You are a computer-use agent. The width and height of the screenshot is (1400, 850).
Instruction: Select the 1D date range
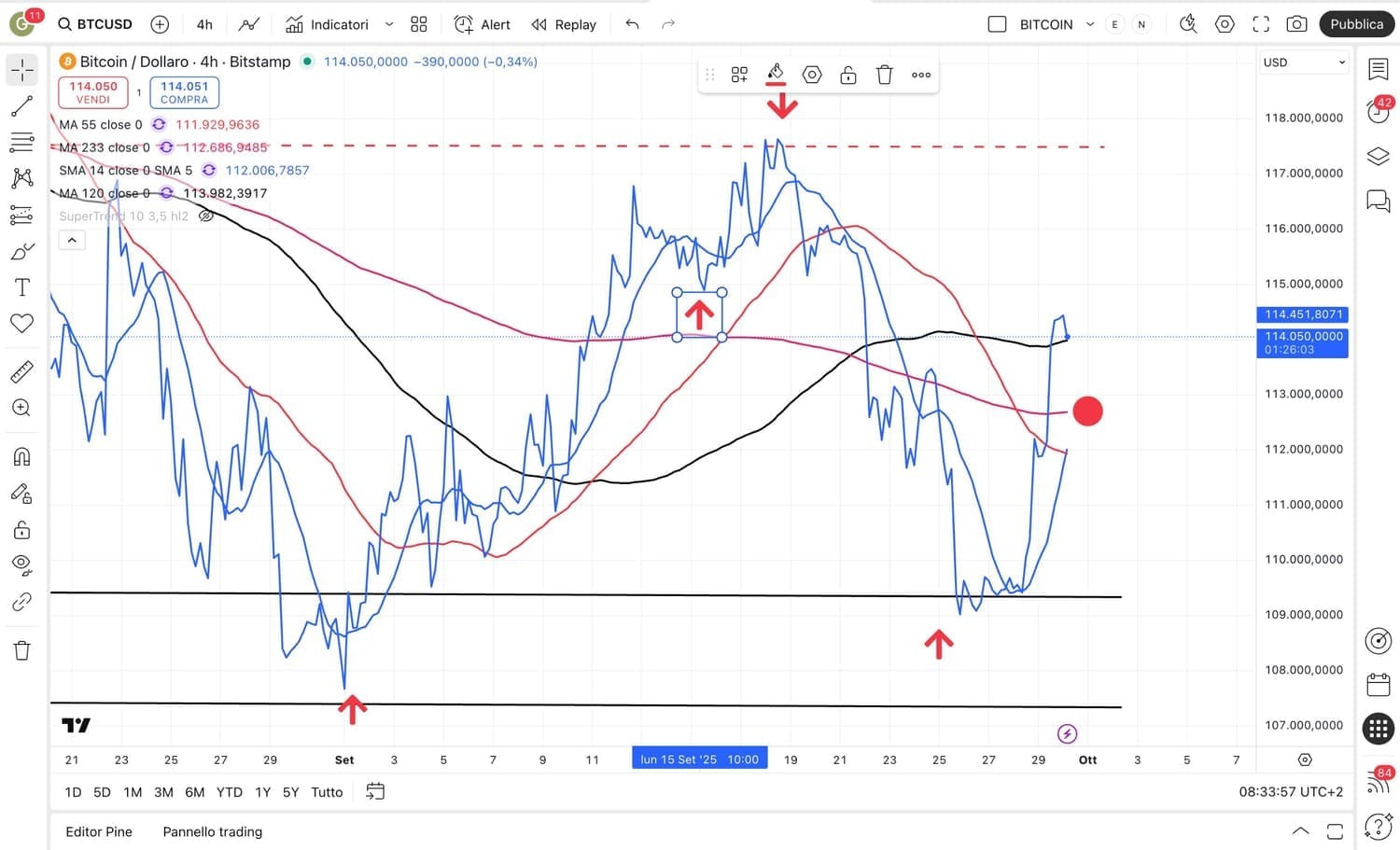pos(73,792)
